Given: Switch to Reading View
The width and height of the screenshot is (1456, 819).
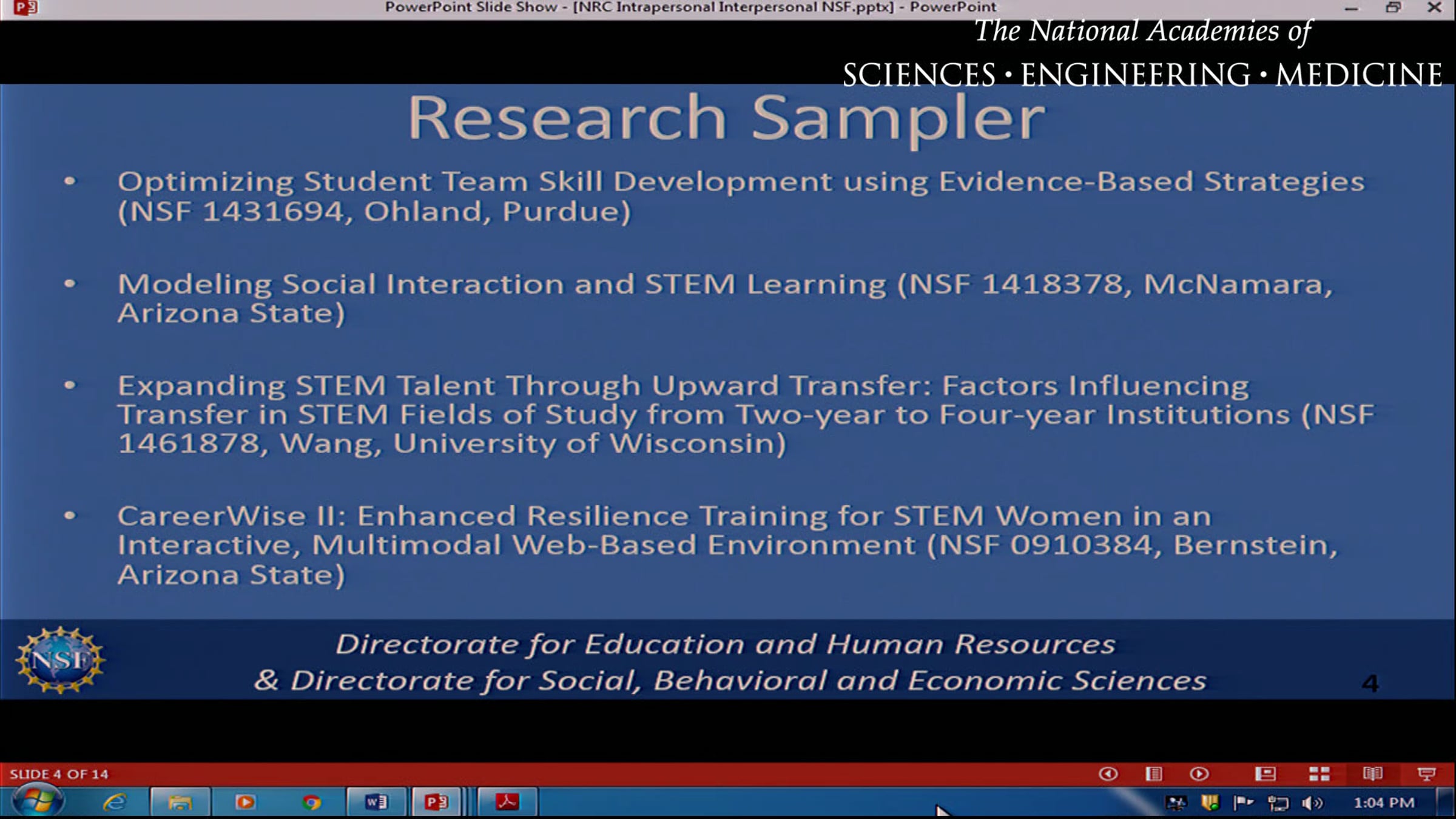Looking at the screenshot, I should point(1372,773).
